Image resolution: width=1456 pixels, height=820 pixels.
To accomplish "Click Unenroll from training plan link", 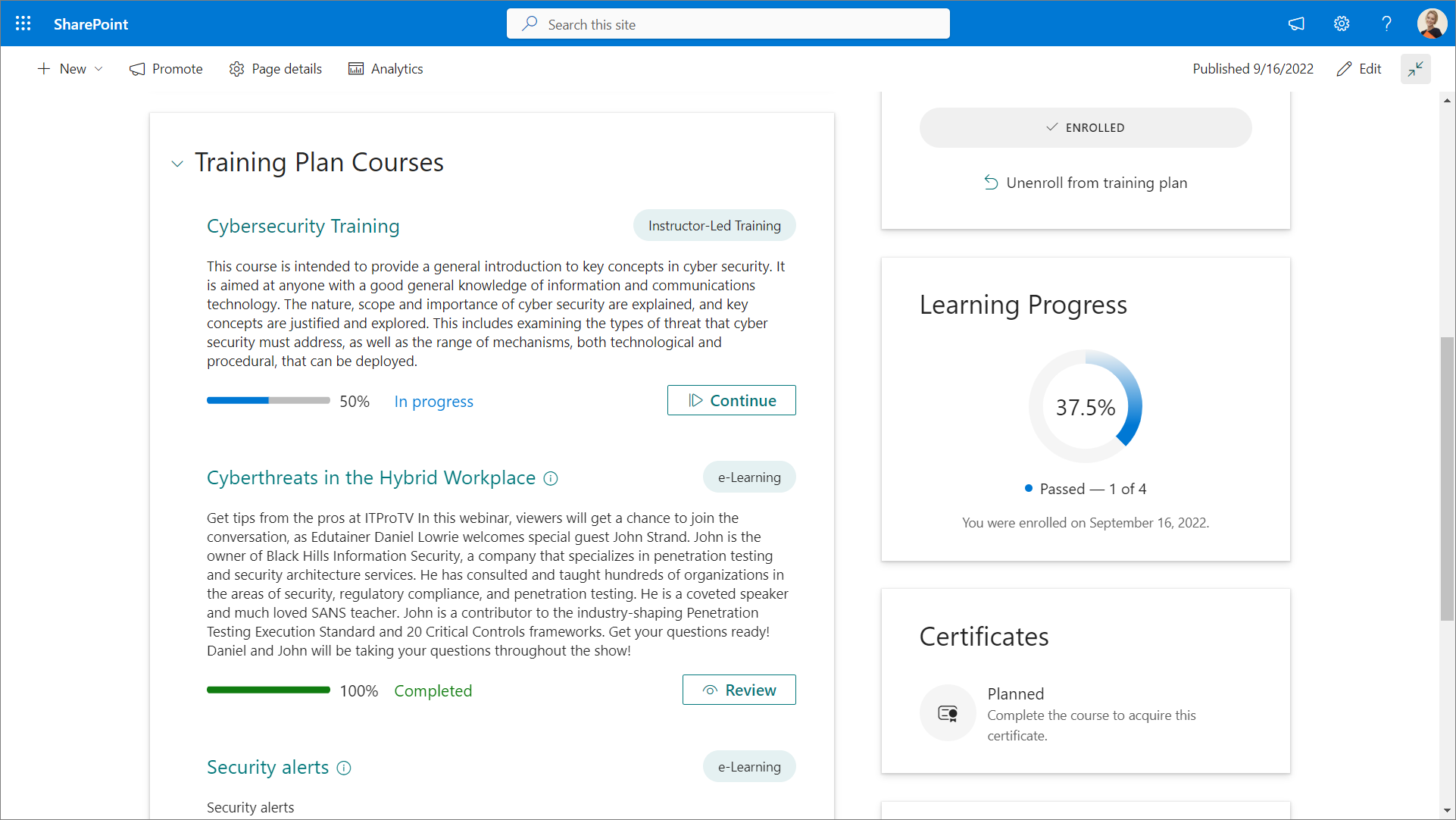I will click(1085, 183).
